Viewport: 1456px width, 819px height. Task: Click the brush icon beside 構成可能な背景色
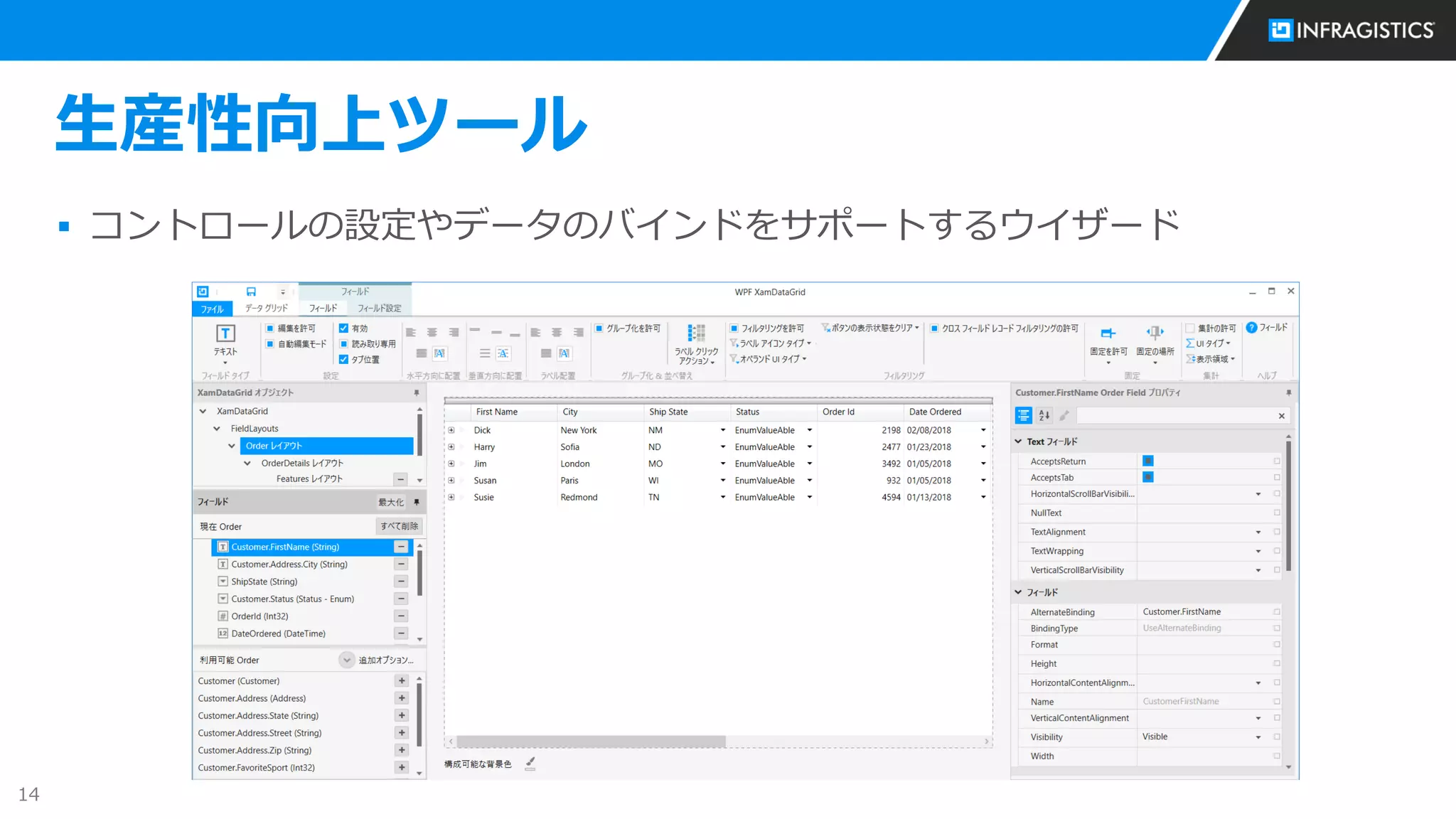coord(530,764)
